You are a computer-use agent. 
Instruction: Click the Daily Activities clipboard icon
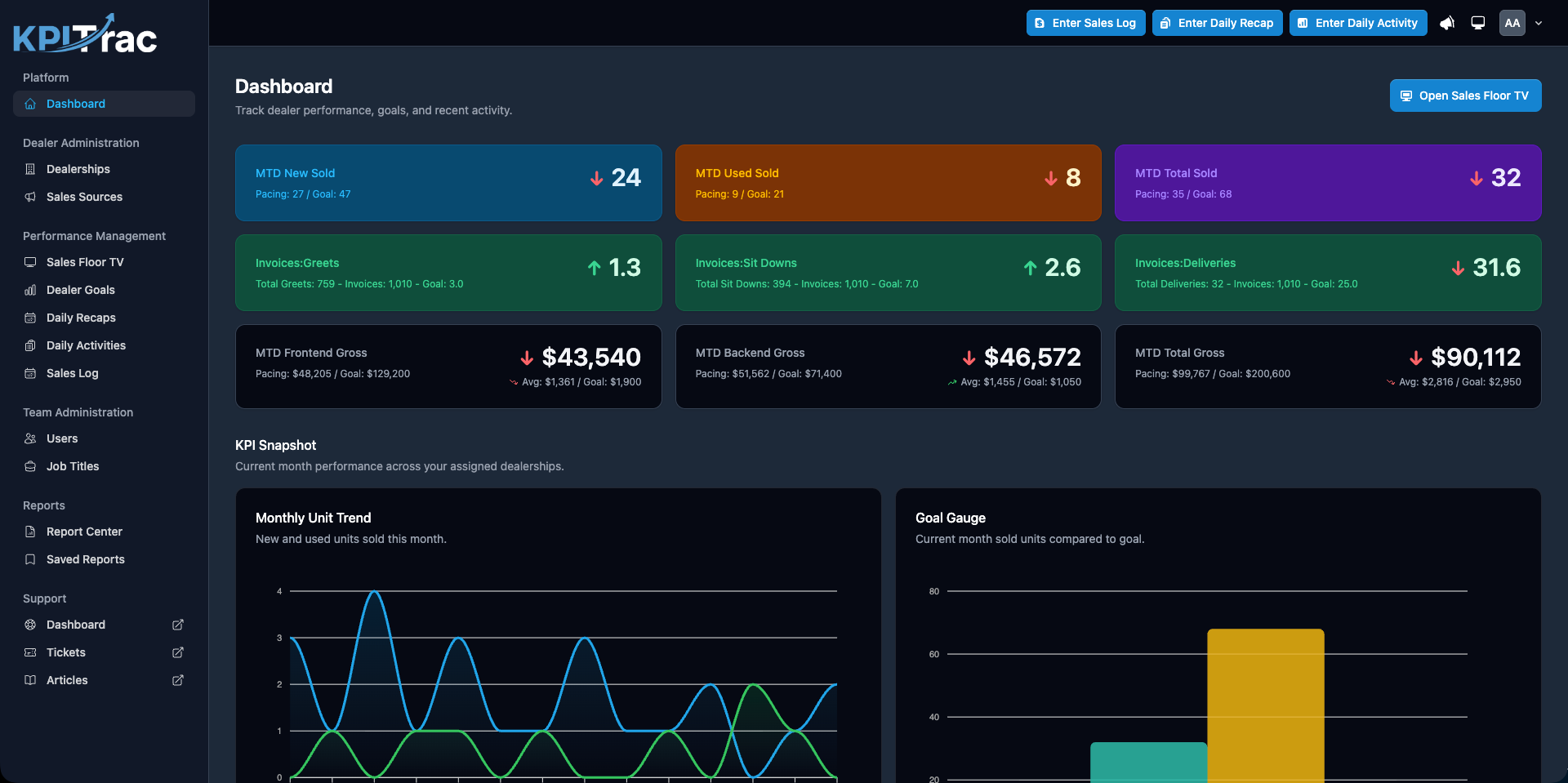[x=30, y=345]
